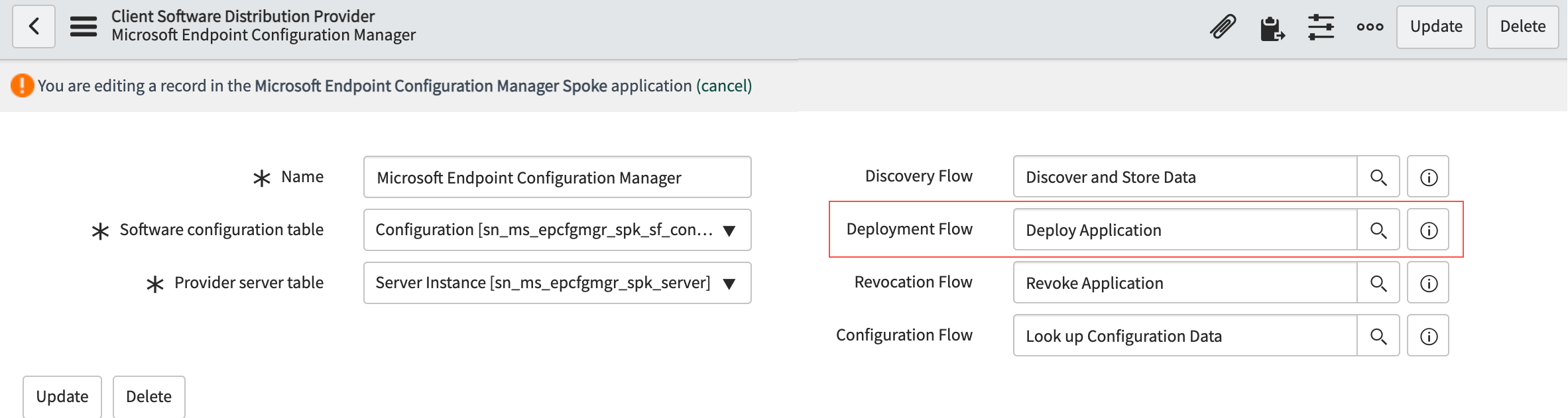
Task: Click the Discovery Flow label
Action: tap(918, 176)
